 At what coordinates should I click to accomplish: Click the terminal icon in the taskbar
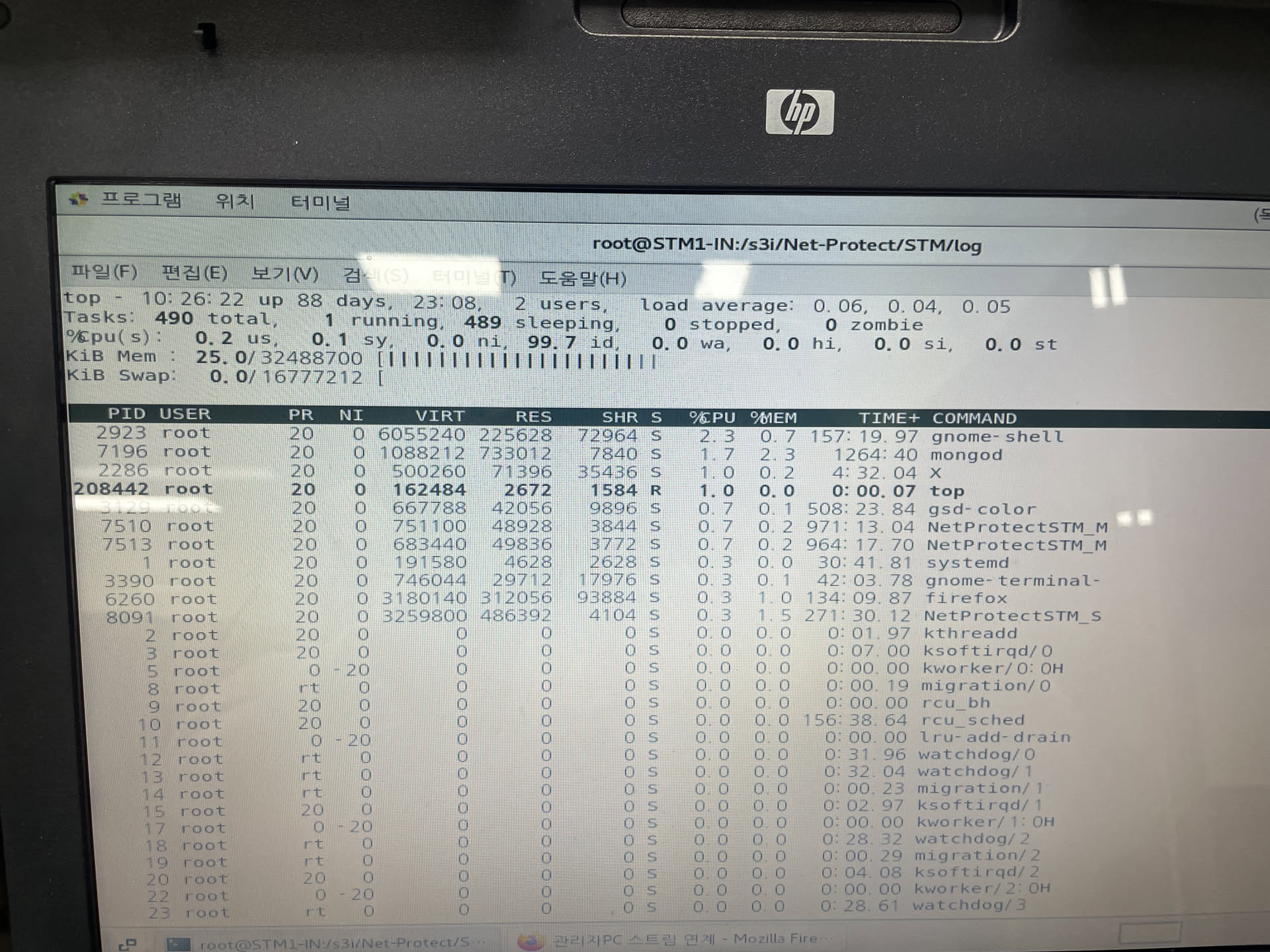click(x=177, y=944)
